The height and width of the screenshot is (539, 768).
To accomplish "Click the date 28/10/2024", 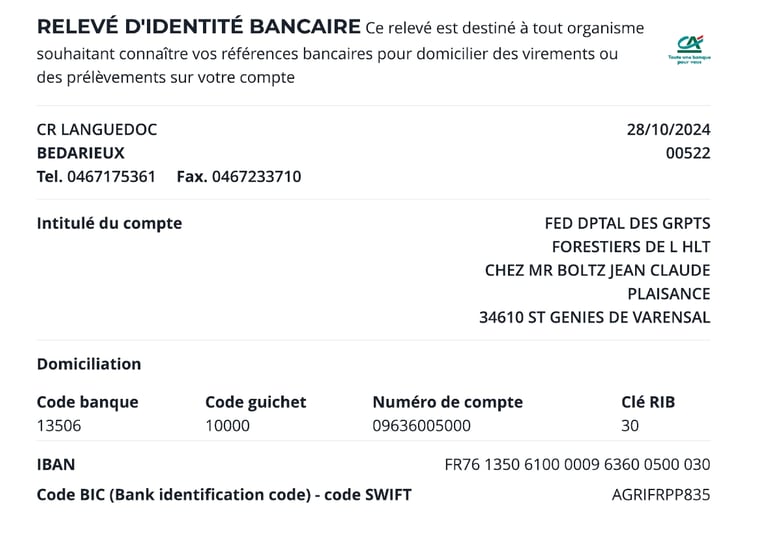I will click(x=669, y=130).
